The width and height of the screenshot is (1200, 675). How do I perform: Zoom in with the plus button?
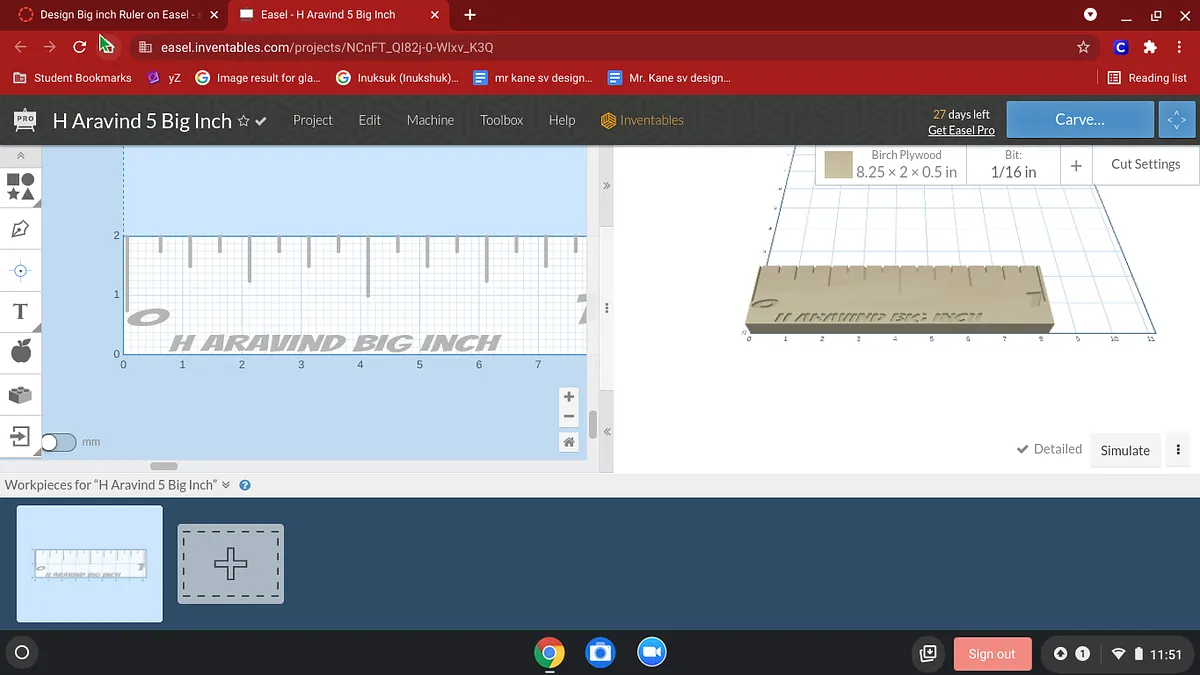569,397
